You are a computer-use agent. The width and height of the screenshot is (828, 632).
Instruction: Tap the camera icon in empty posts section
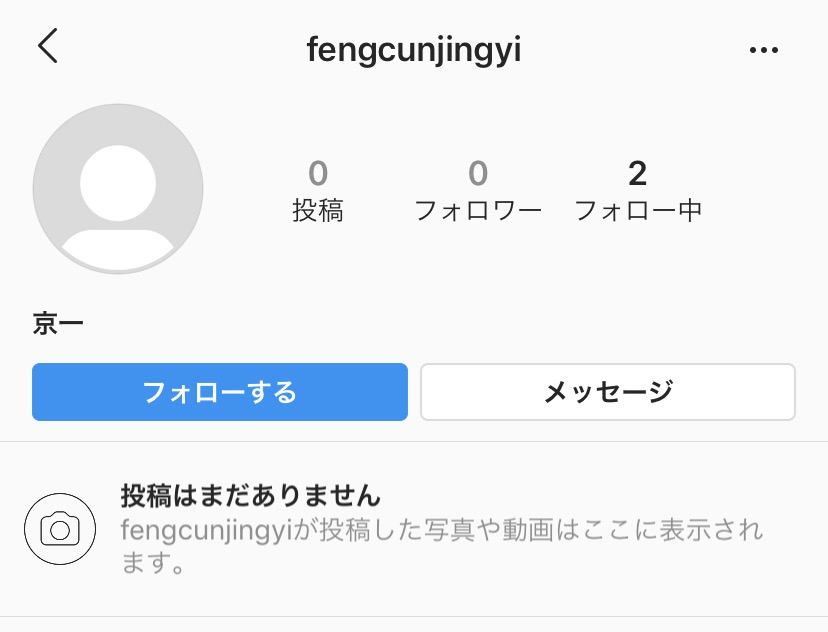click(x=60, y=529)
